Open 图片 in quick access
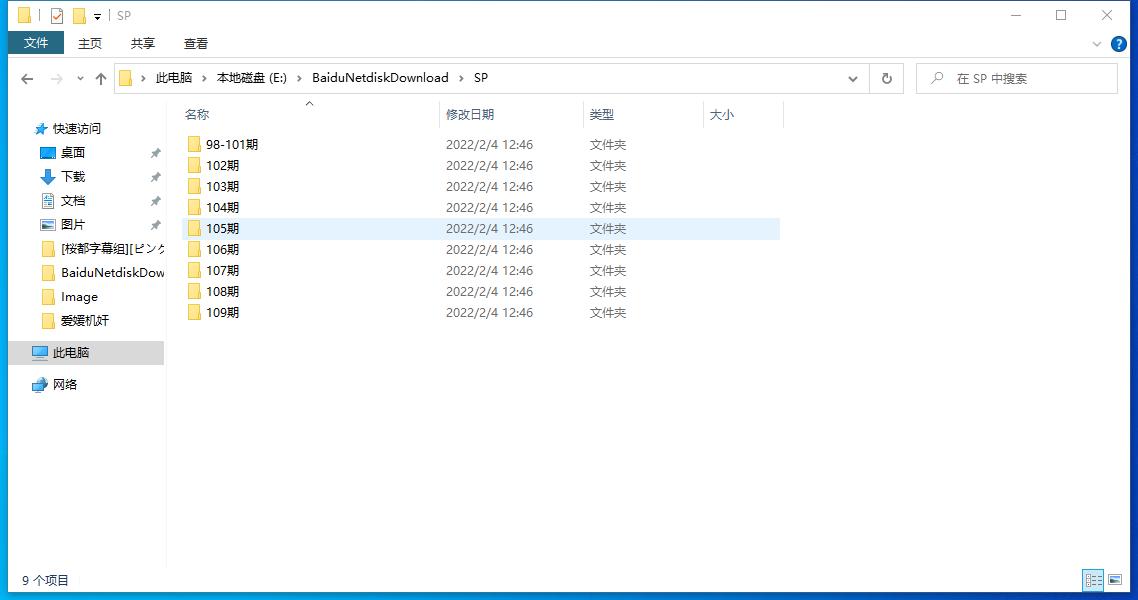This screenshot has width=1138, height=600. pyautogui.click(x=73, y=224)
